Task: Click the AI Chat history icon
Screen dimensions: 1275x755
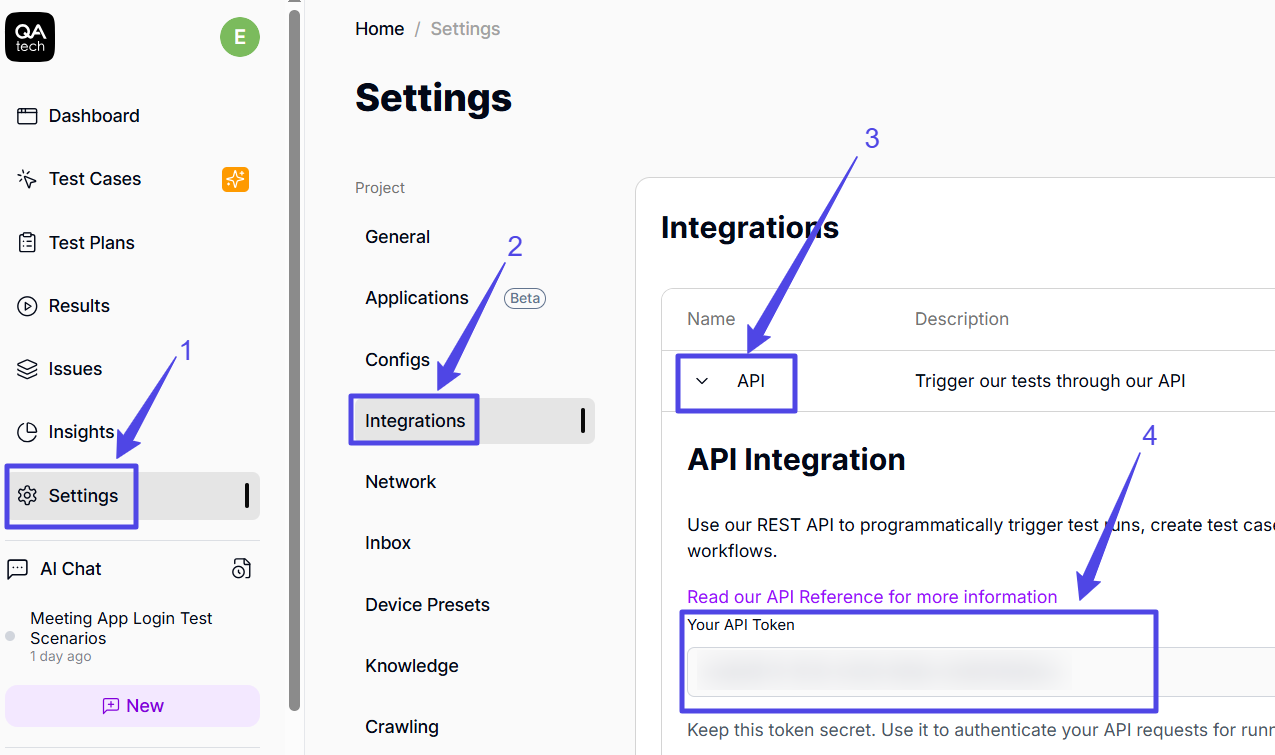Action: pos(241,569)
